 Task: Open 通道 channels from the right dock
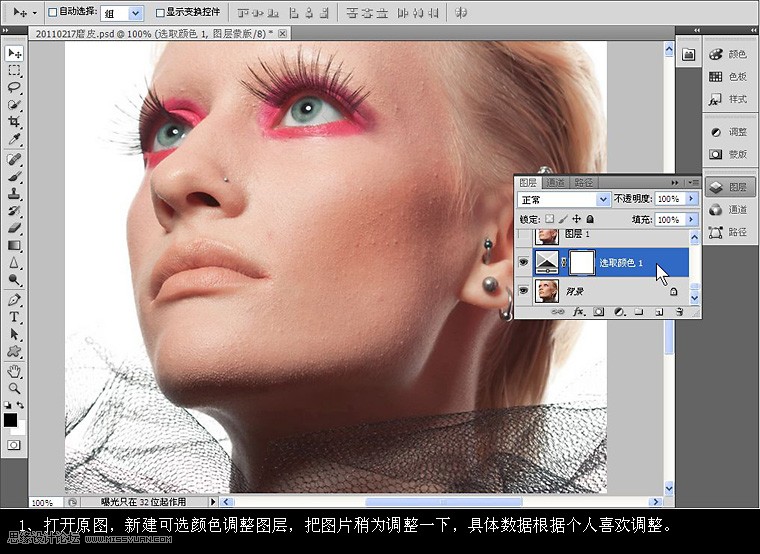729,209
